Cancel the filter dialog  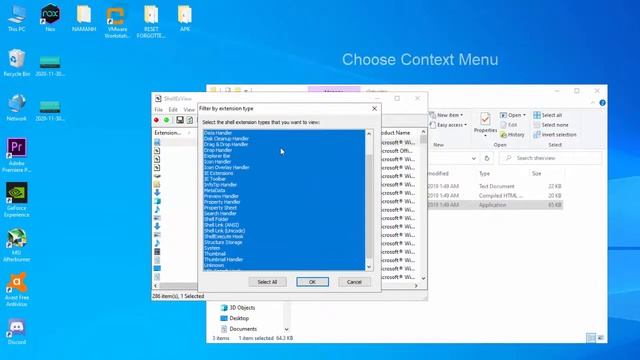click(354, 282)
